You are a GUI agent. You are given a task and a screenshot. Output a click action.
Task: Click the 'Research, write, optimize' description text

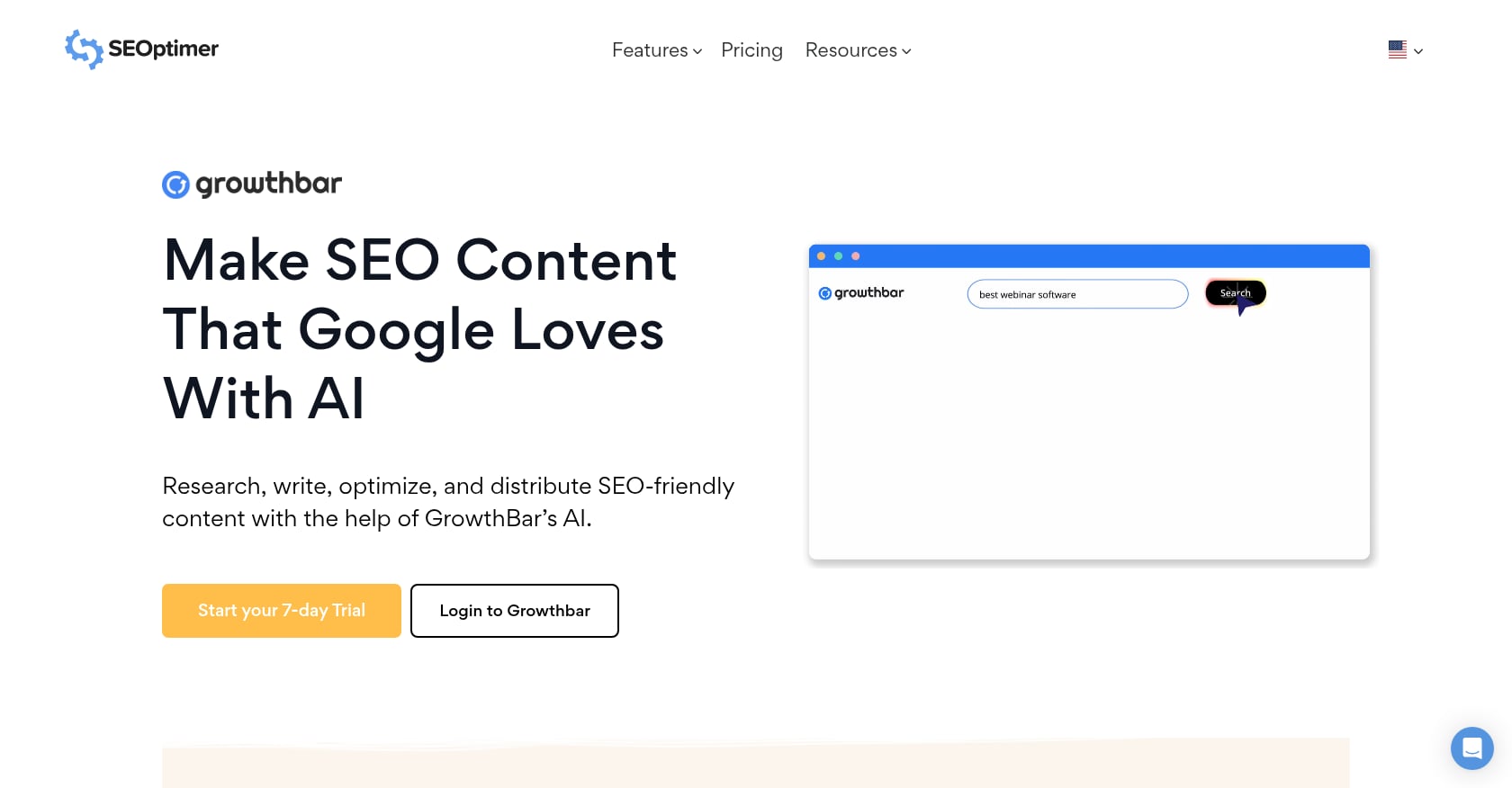(448, 502)
